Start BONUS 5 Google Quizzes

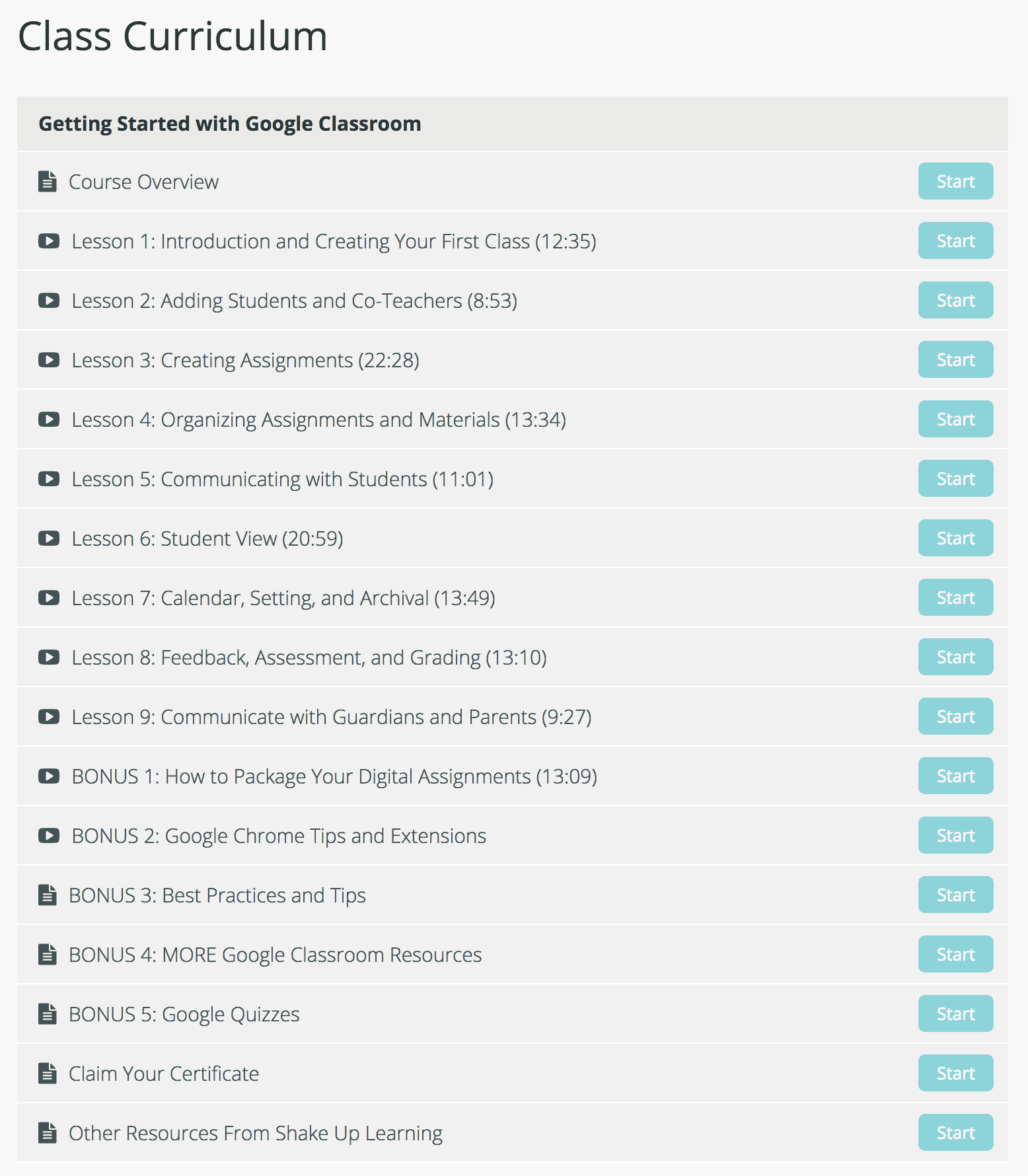tap(955, 1013)
